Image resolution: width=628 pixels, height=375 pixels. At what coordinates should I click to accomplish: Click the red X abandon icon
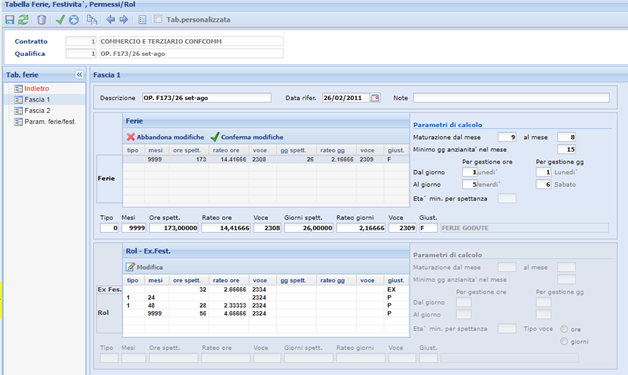pyautogui.click(x=131, y=137)
